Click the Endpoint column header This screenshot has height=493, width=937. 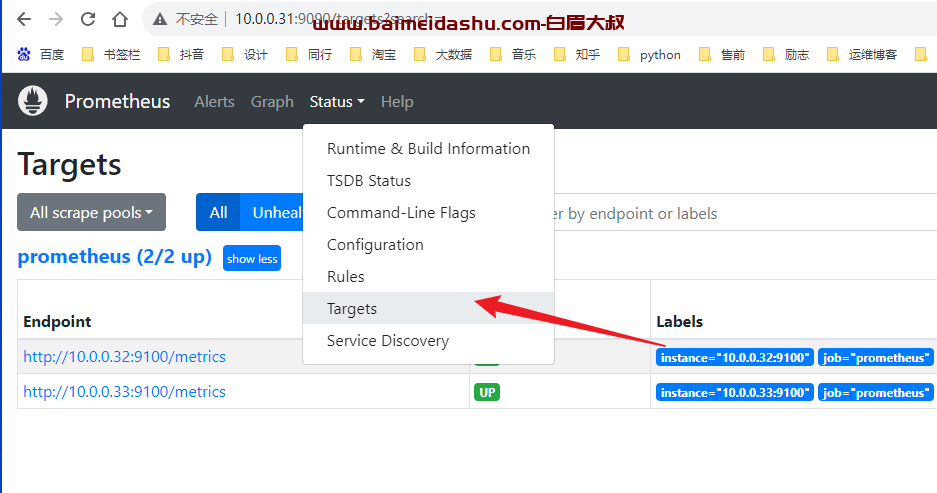(x=57, y=321)
